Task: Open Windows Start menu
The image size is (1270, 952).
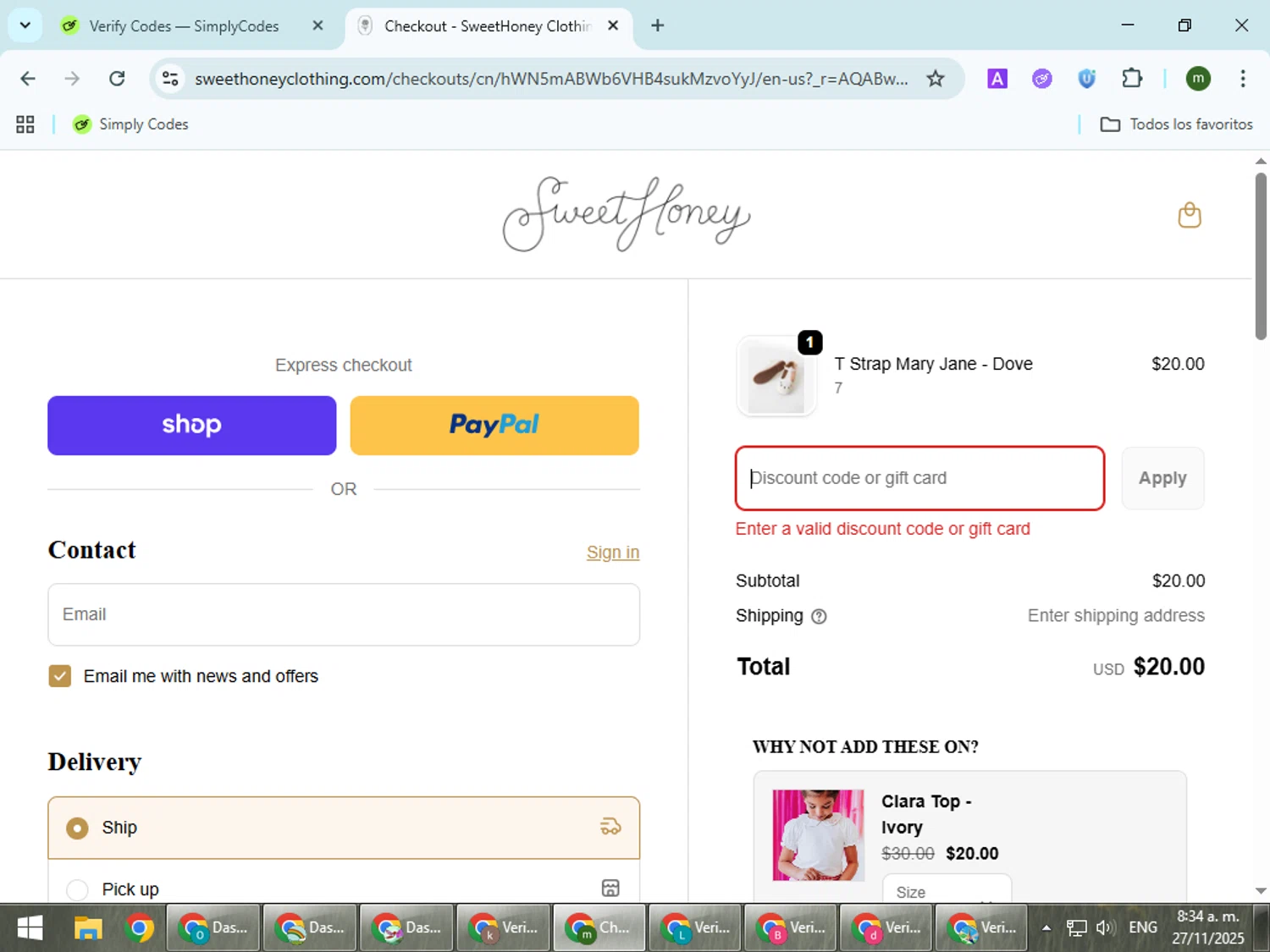Action: (30, 928)
